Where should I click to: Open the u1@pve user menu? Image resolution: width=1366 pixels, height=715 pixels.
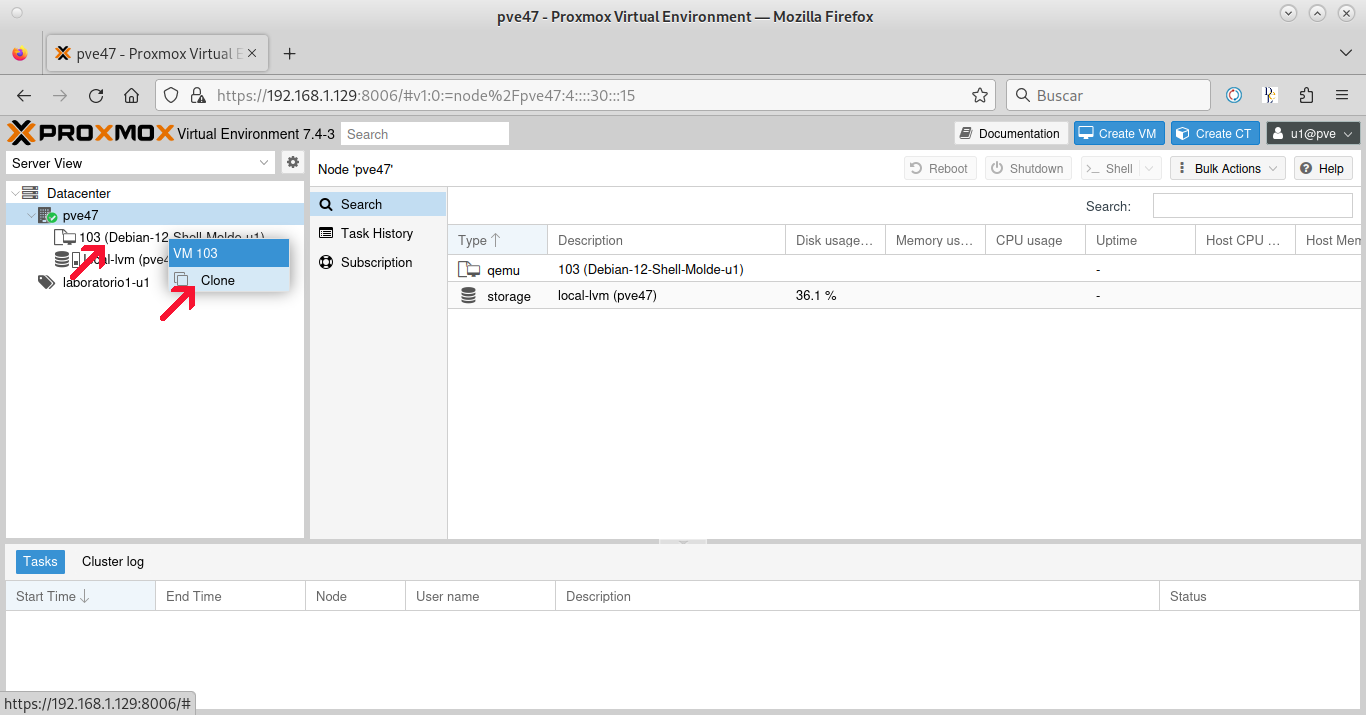tap(1313, 133)
